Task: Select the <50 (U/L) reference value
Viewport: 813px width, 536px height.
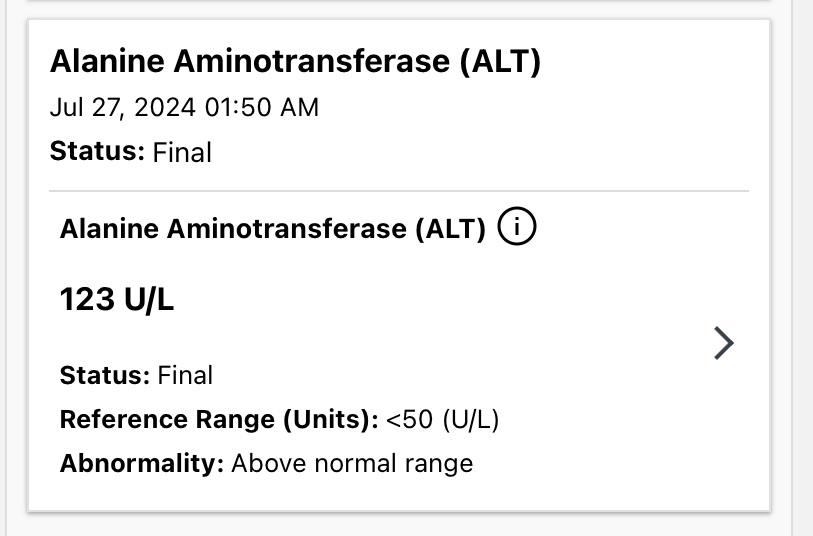Action: click(x=442, y=419)
